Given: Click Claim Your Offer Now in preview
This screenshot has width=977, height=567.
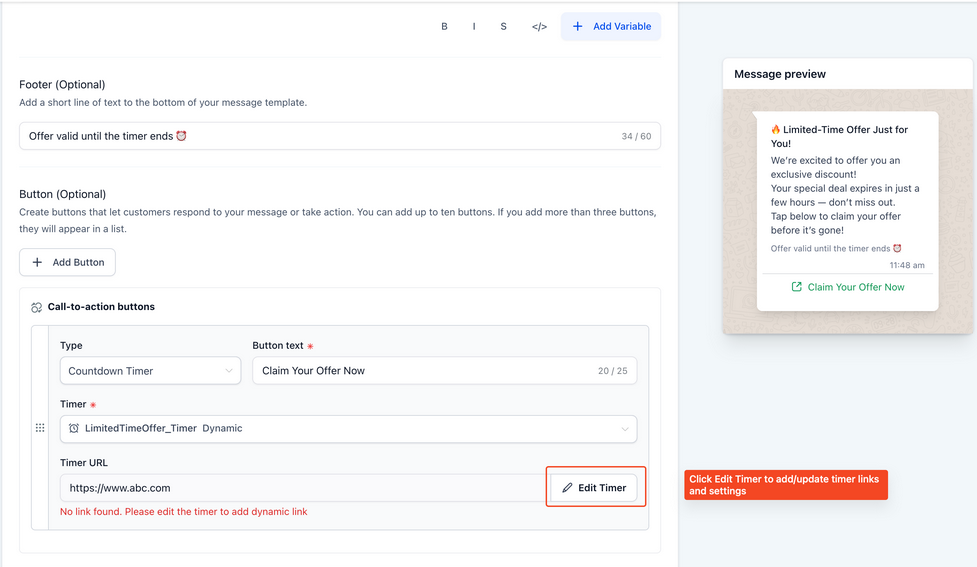Looking at the screenshot, I should 855,287.
